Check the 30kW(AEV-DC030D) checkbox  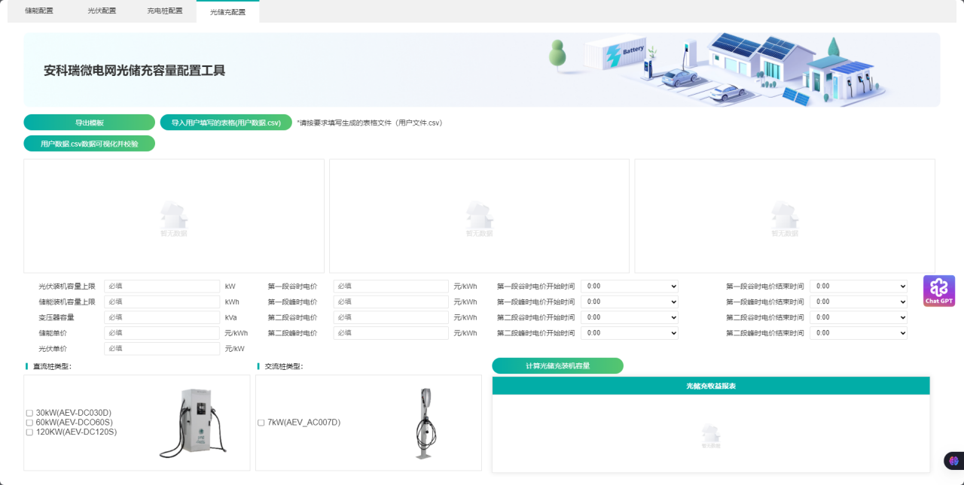(30, 413)
